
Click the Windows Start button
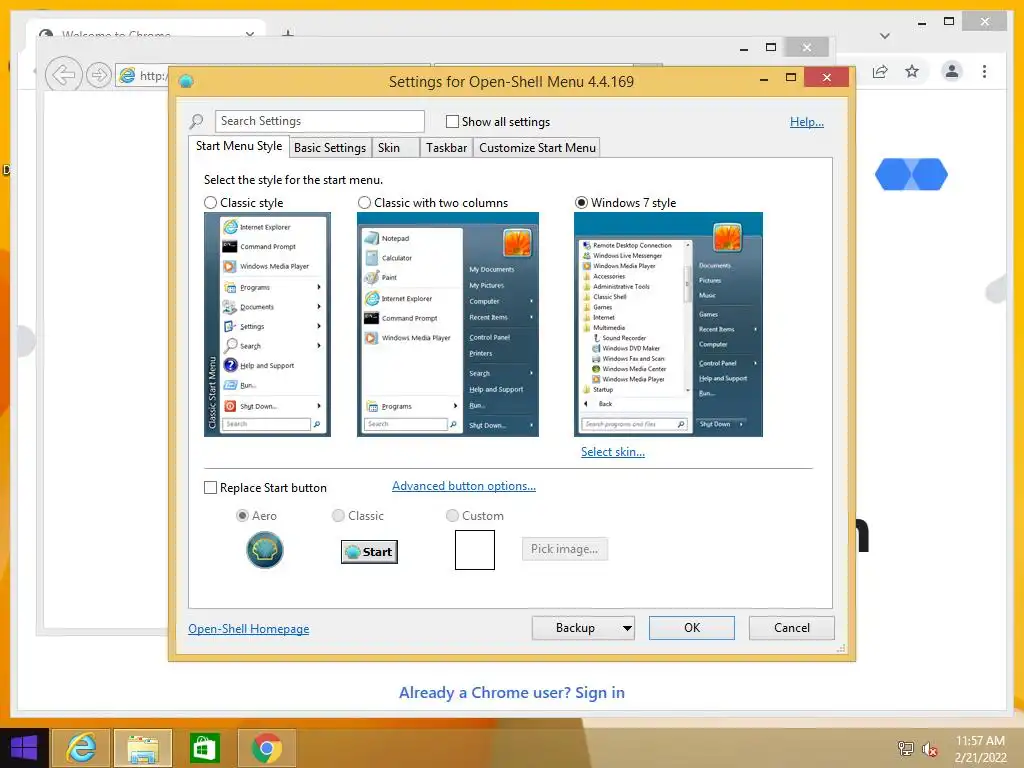pos(24,748)
